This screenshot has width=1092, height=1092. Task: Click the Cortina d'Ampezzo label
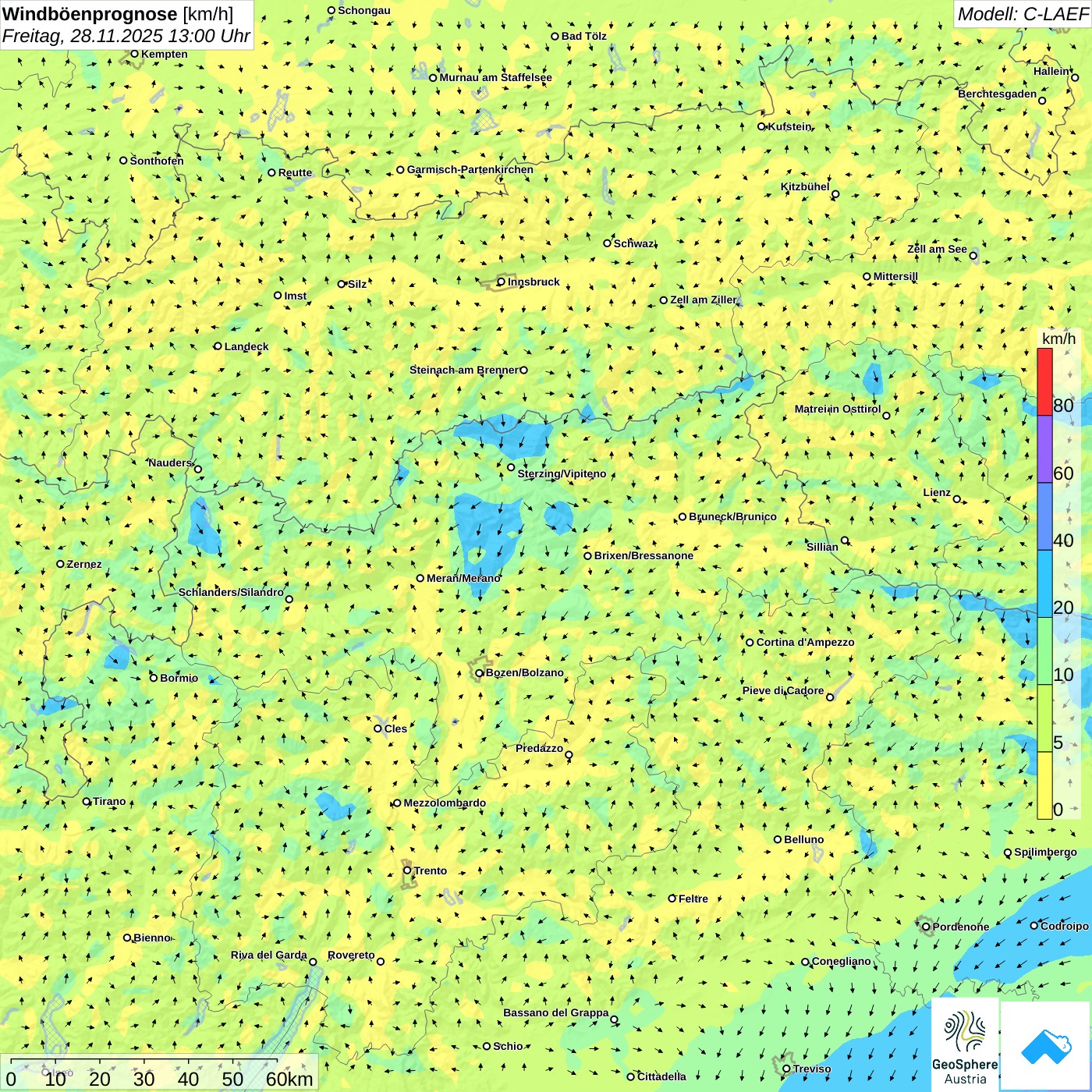[x=805, y=642]
